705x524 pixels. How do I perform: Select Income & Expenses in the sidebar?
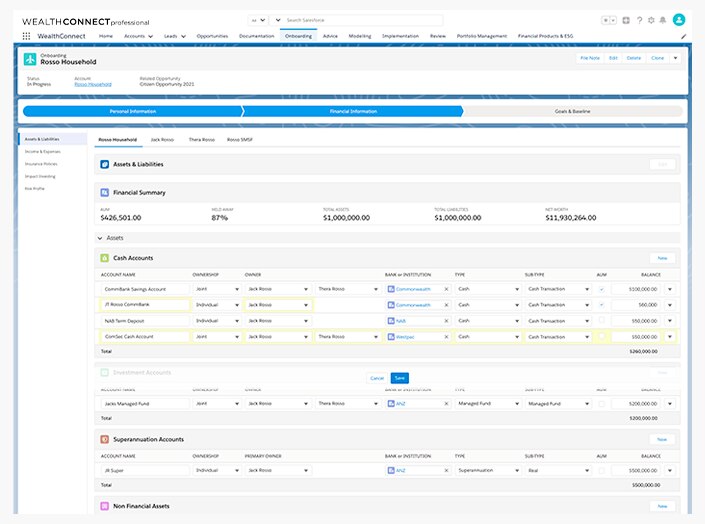tap(42, 152)
